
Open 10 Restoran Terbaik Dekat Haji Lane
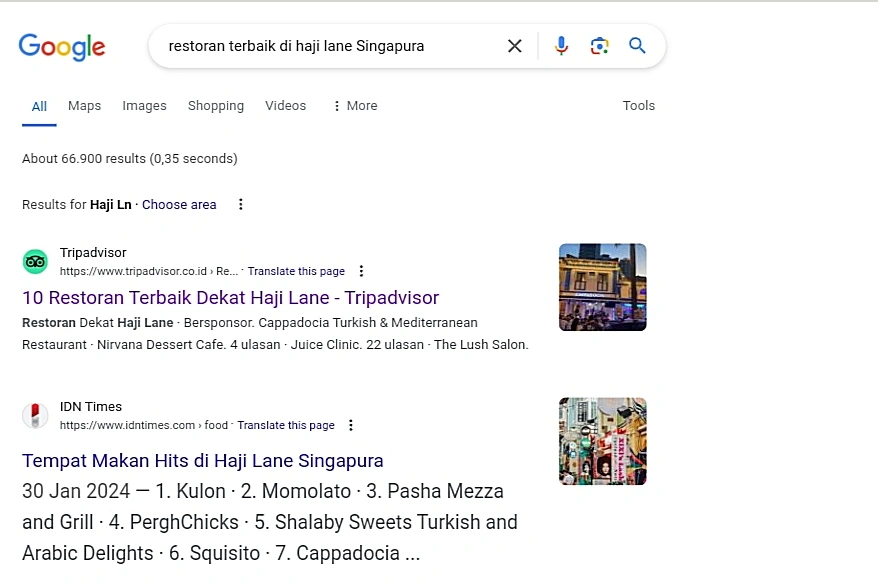[x=230, y=298]
